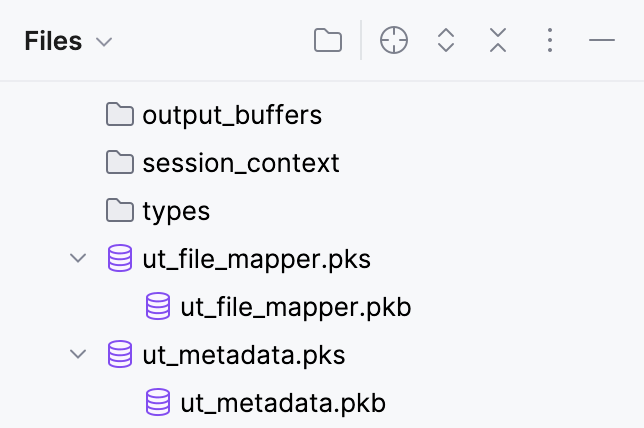Hide the Files panel with minimize dash
Viewport: 644px width, 428px height.
tap(601, 41)
